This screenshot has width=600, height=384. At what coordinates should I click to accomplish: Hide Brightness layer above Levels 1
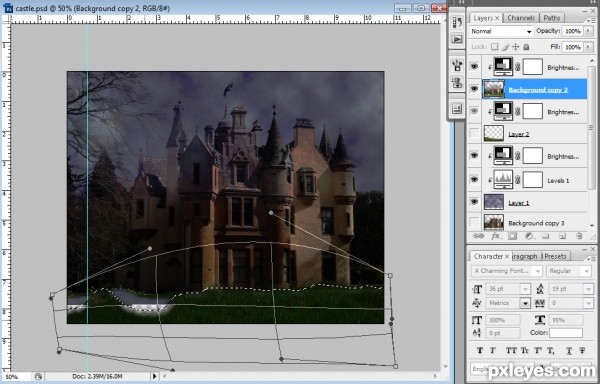474,155
